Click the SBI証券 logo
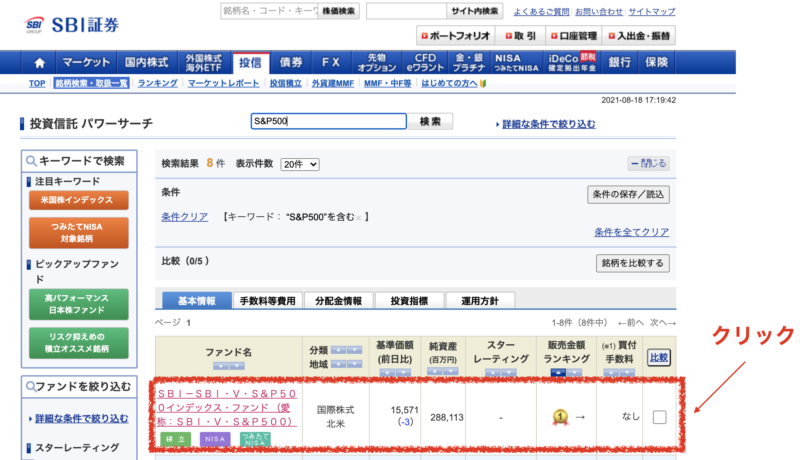This screenshot has height=460, width=800. pos(72,24)
